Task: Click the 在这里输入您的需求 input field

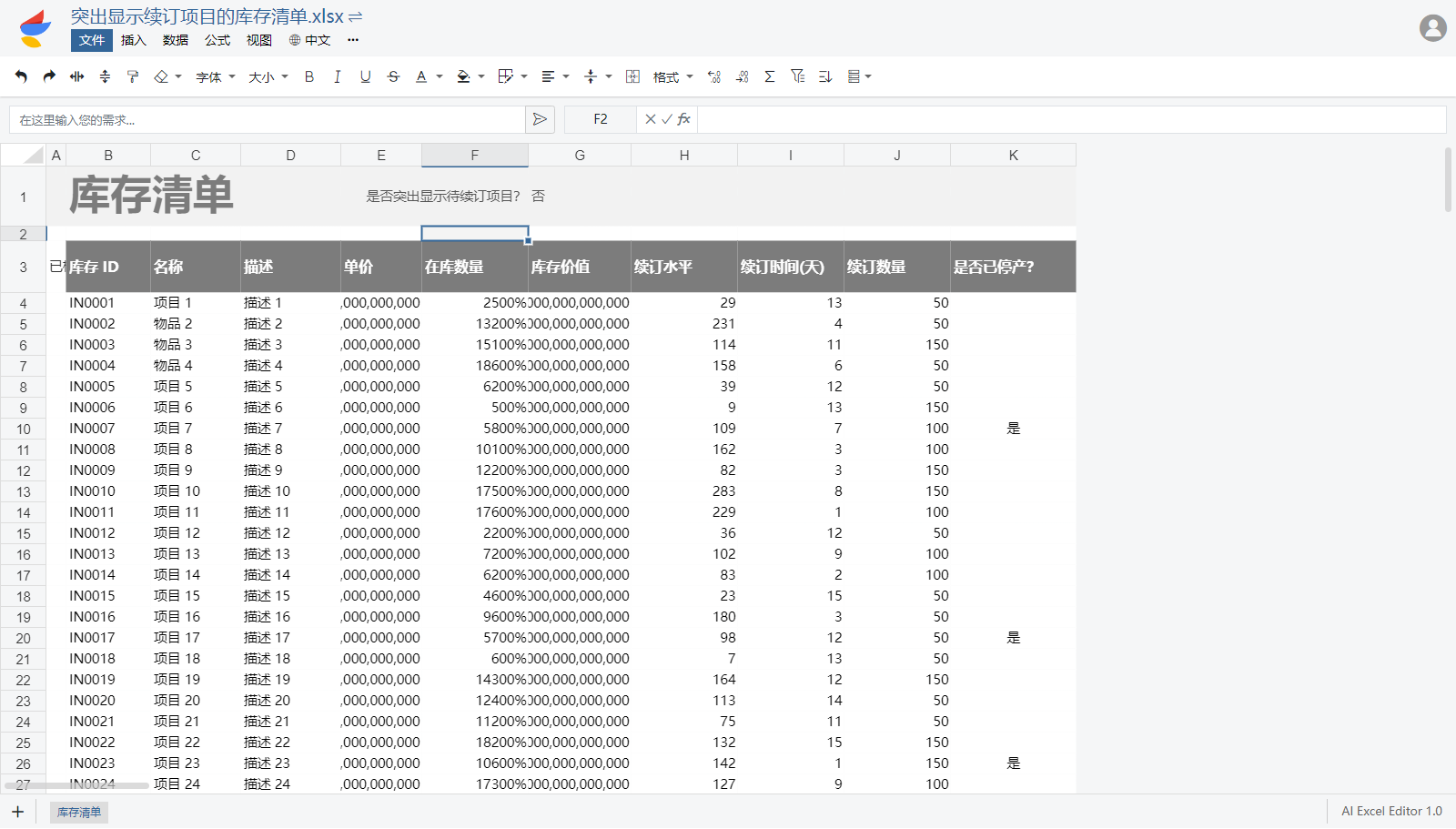Action: pyautogui.click(x=264, y=119)
